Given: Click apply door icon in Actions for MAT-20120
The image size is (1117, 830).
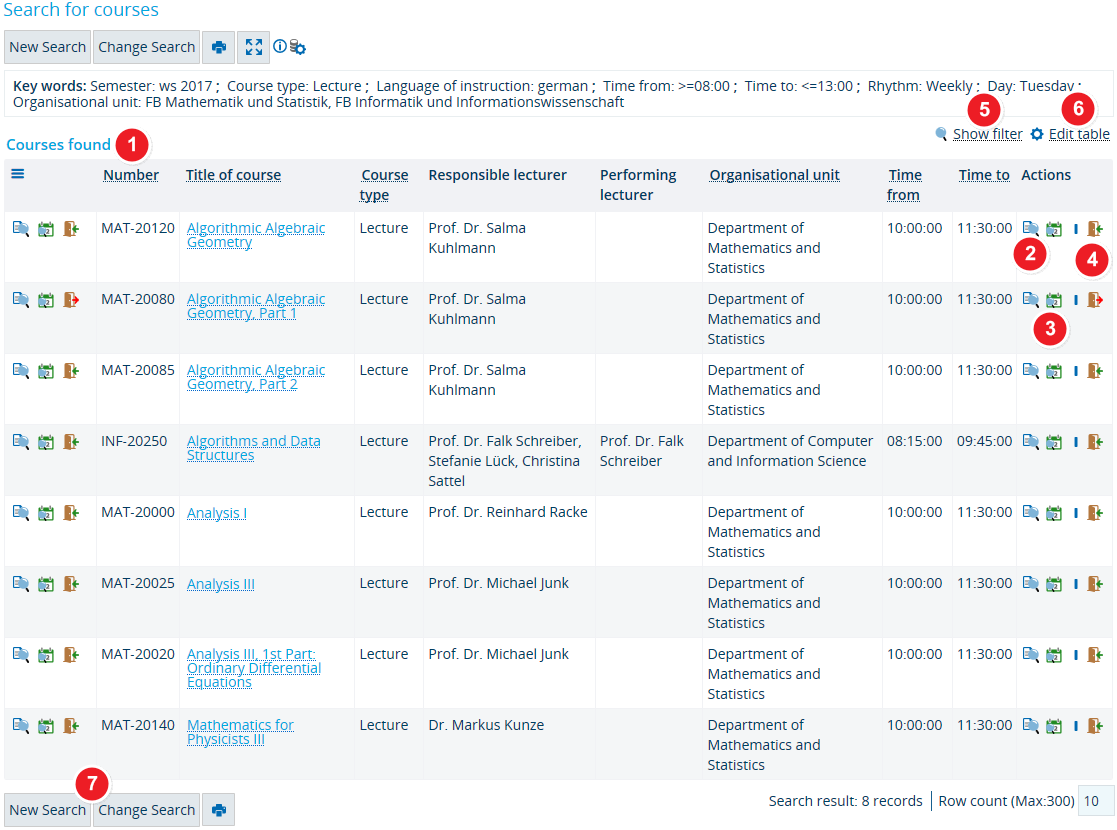Looking at the screenshot, I should [1095, 229].
